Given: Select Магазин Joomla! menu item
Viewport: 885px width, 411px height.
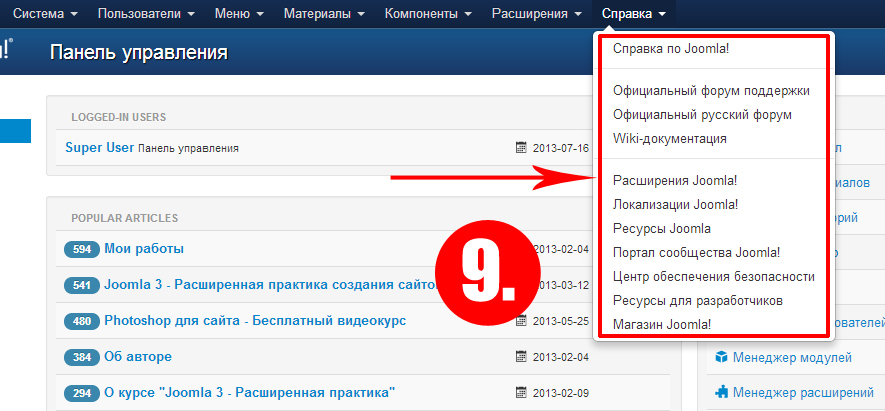Looking at the screenshot, I should coord(662,324).
